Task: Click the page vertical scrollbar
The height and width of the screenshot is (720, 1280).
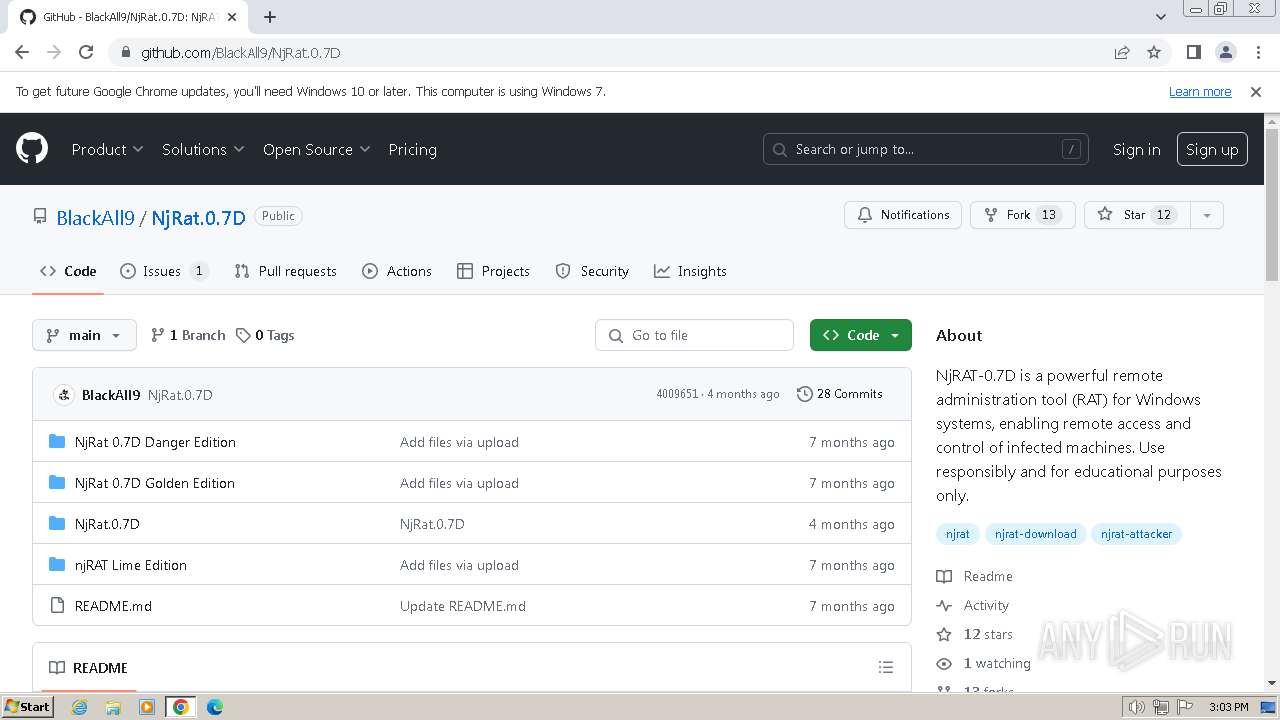Action: pos(1272,205)
